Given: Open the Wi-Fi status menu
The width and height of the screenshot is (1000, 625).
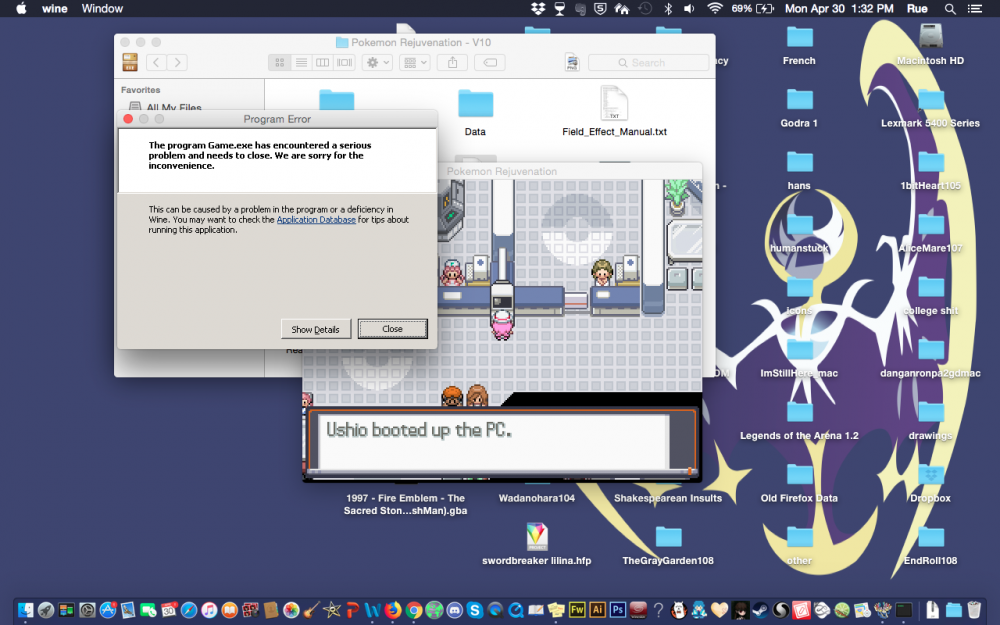Looking at the screenshot, I should pyautogui.click(x=714, y=8).
